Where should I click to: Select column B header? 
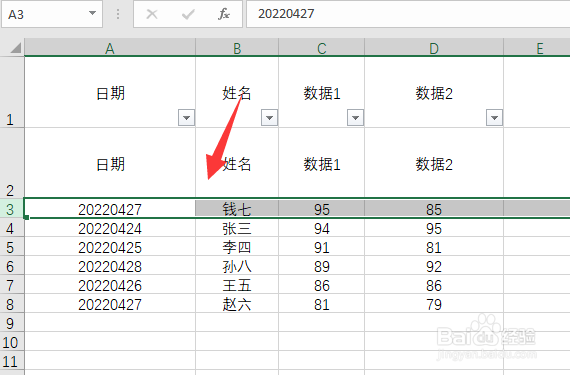tap(237, 48)
